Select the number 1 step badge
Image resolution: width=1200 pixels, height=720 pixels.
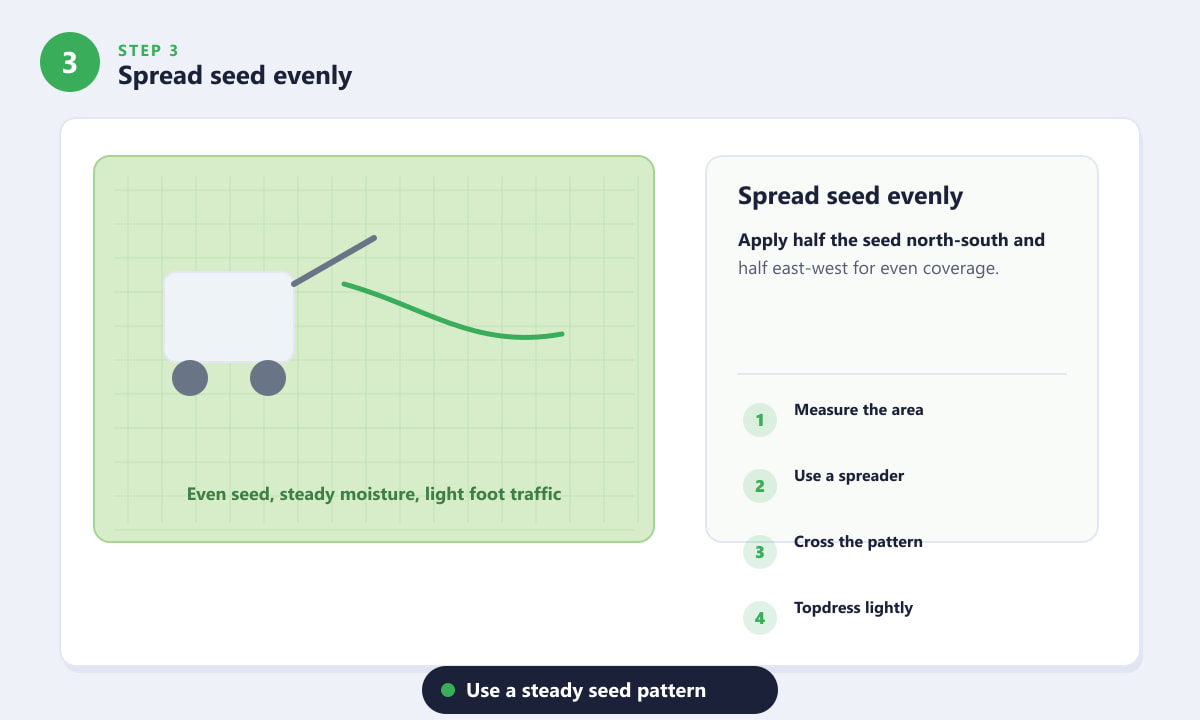click(760, 420)
